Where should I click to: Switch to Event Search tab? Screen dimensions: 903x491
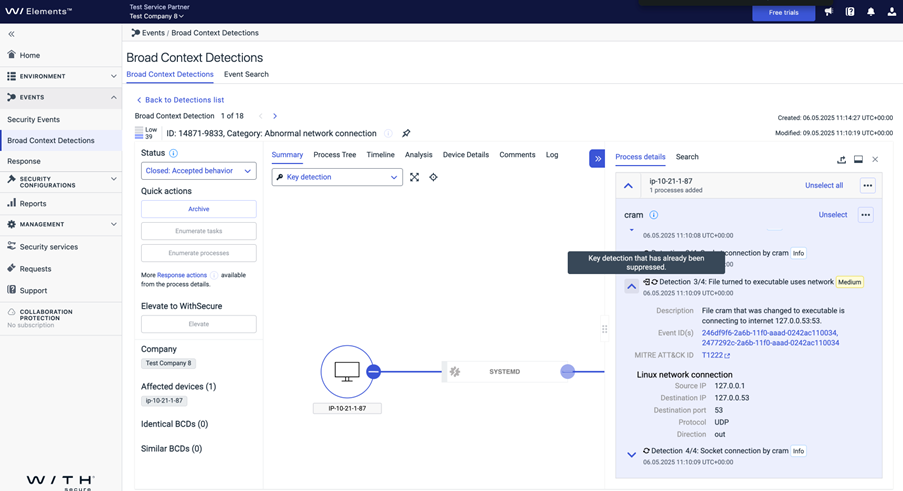pos(246,74)
